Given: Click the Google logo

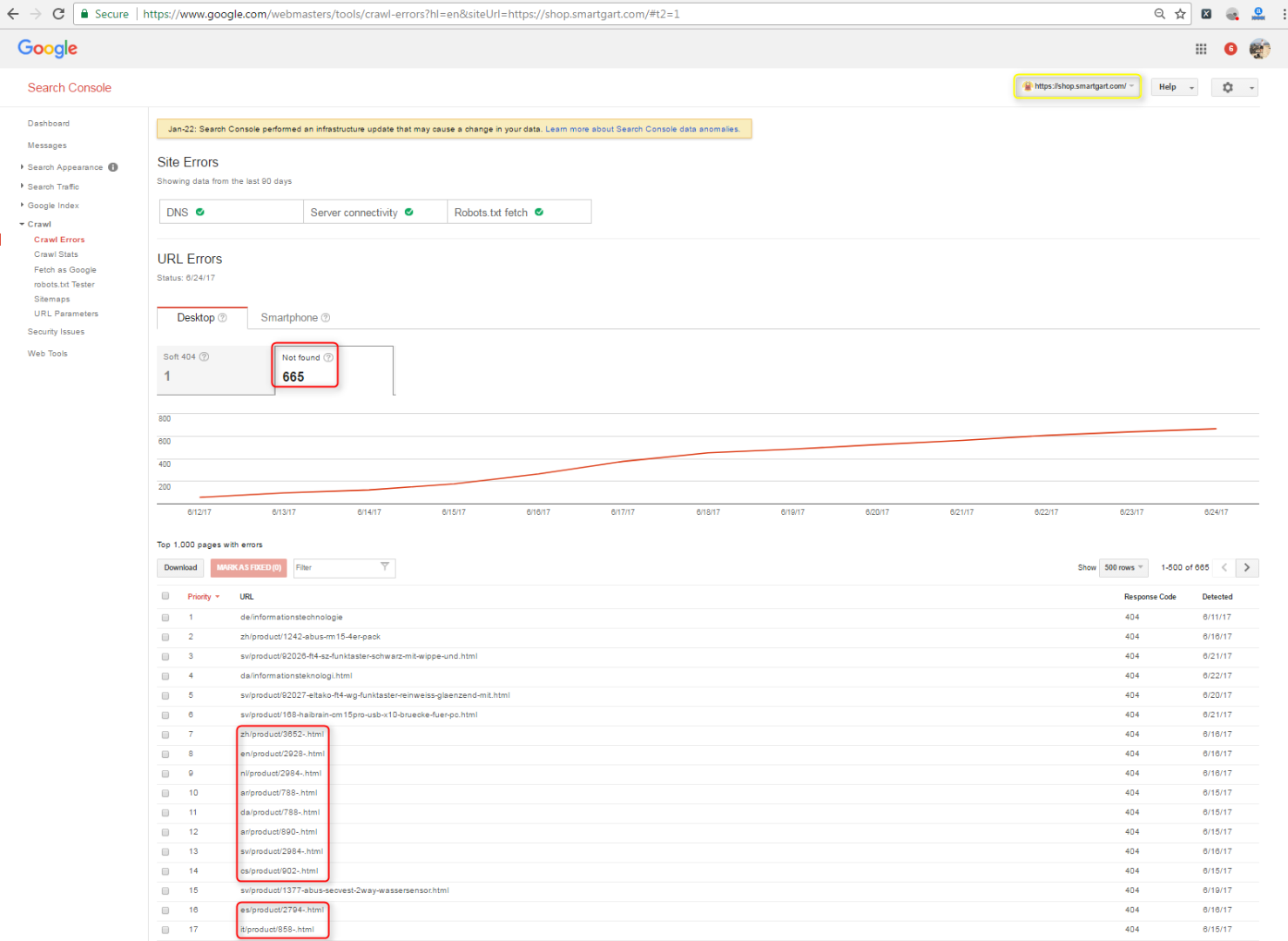Looking at the screenshot, I should (x=48, y=49).
